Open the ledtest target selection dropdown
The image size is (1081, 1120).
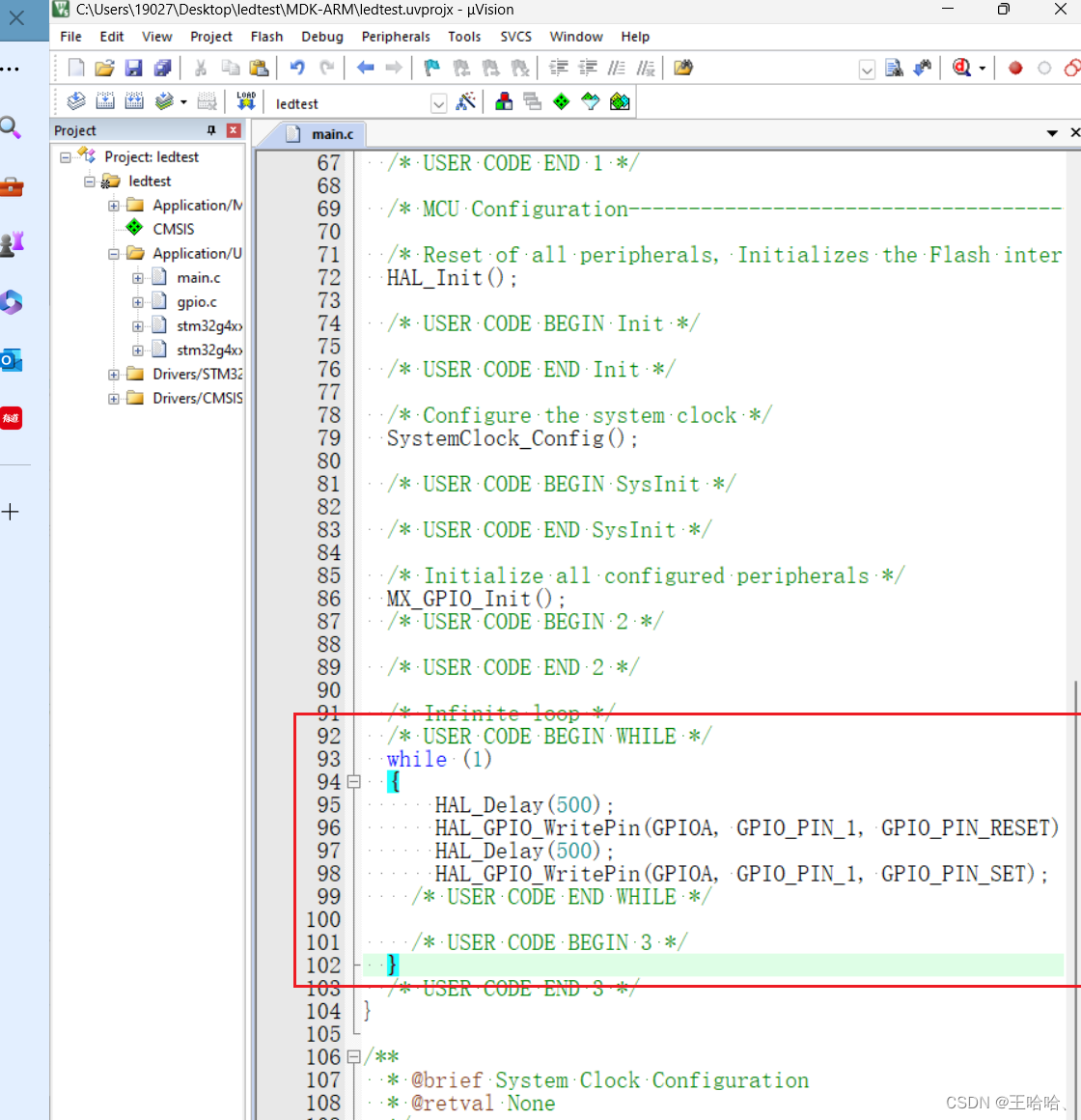tap(438, 103)
